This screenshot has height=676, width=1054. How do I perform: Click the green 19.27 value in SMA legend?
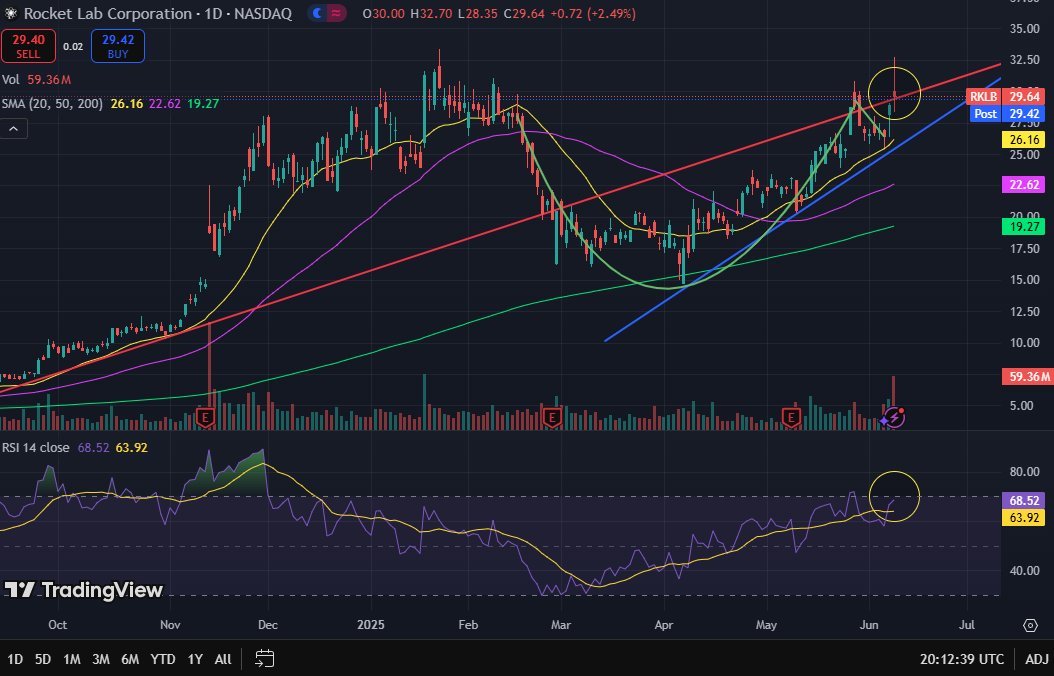point(203,103)
